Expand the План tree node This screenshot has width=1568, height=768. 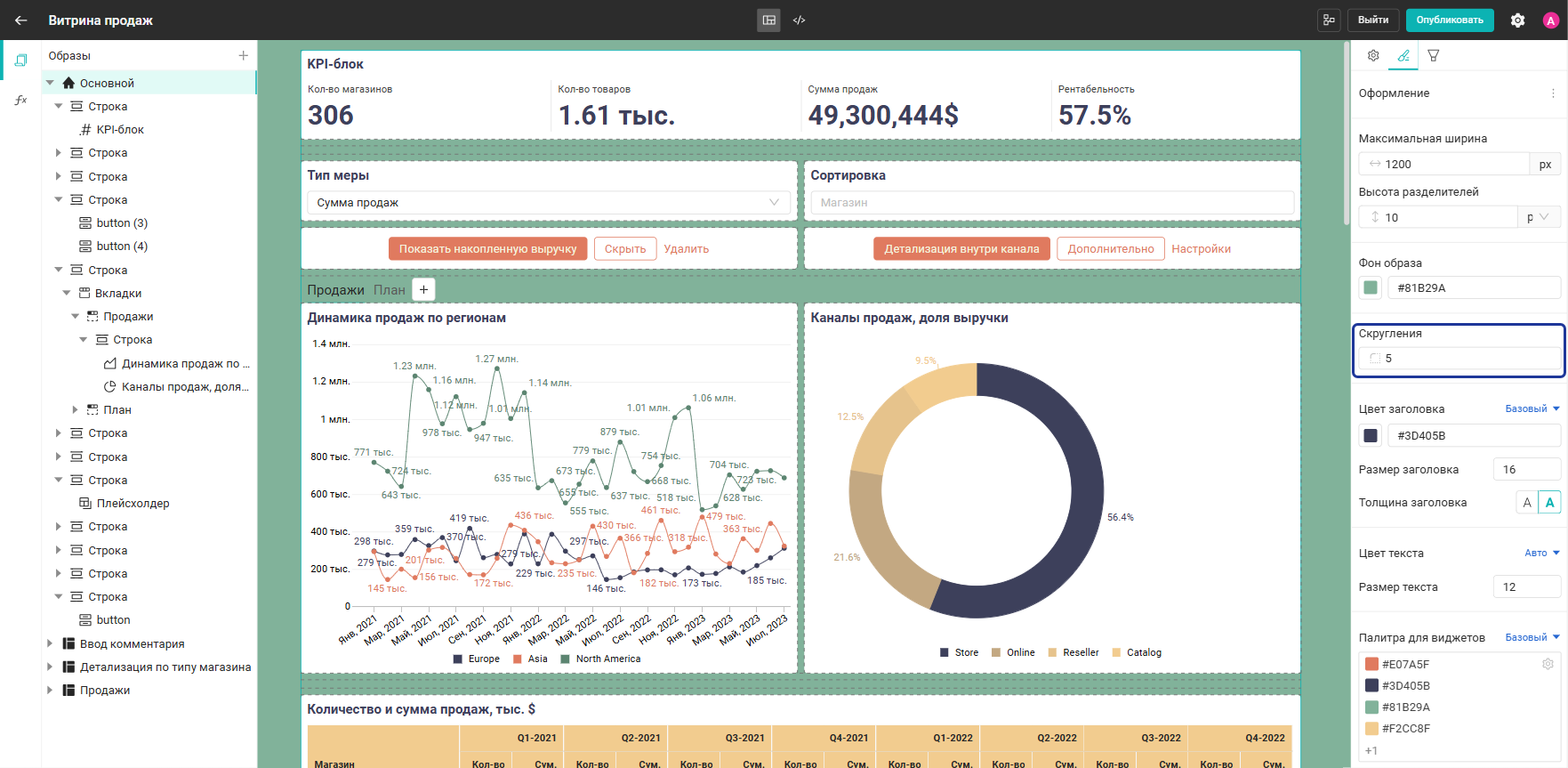tap(76, 409)
